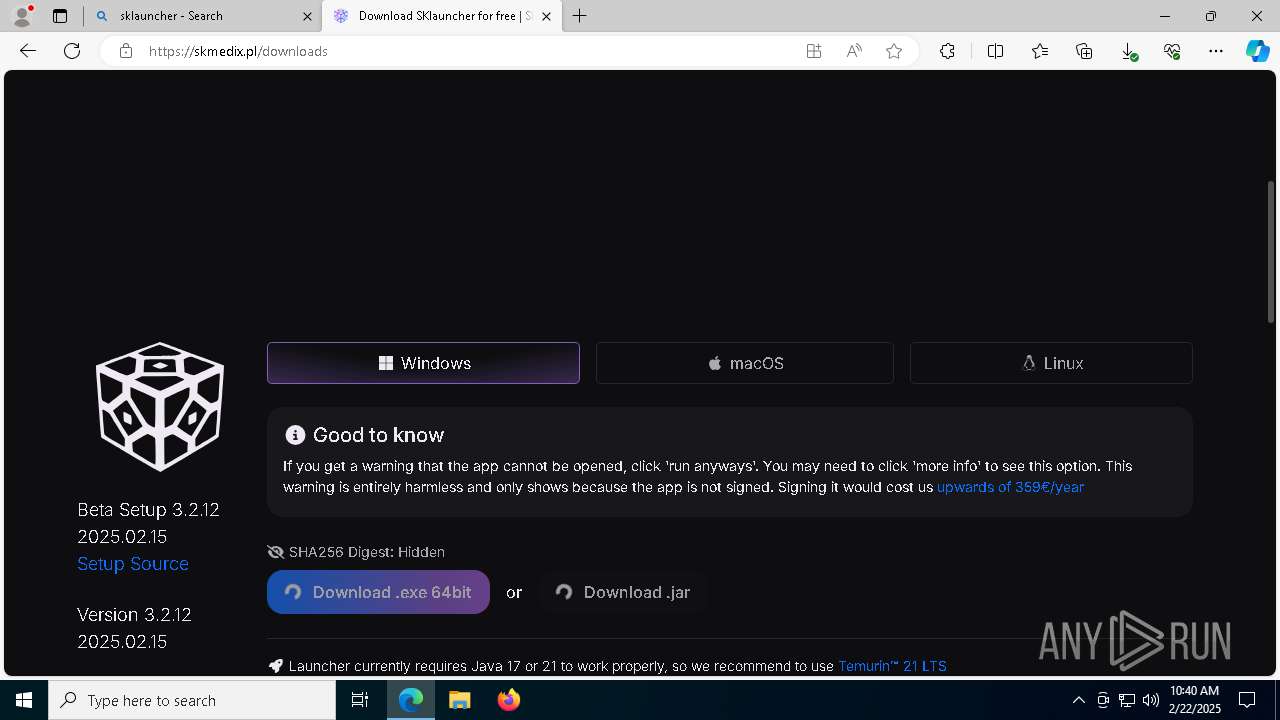Screen dimensions: 1280x720
Task: Open the Setup Source link
Action: tap(133, 564)
